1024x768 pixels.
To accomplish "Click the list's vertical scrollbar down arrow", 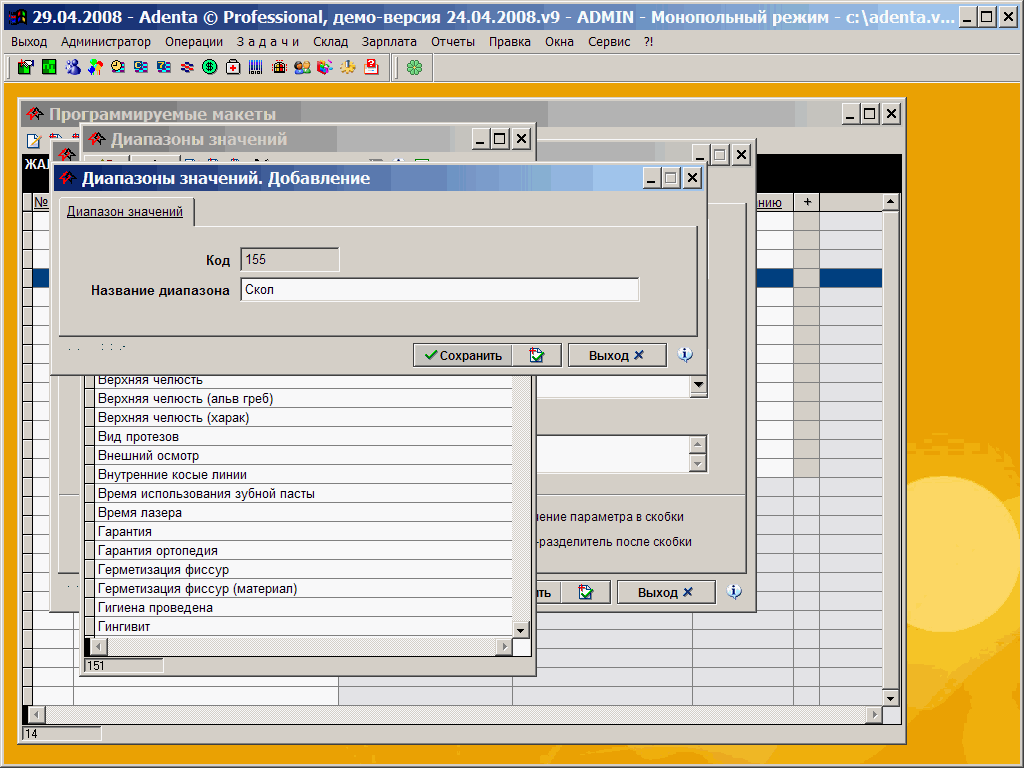I will point(520,629).
